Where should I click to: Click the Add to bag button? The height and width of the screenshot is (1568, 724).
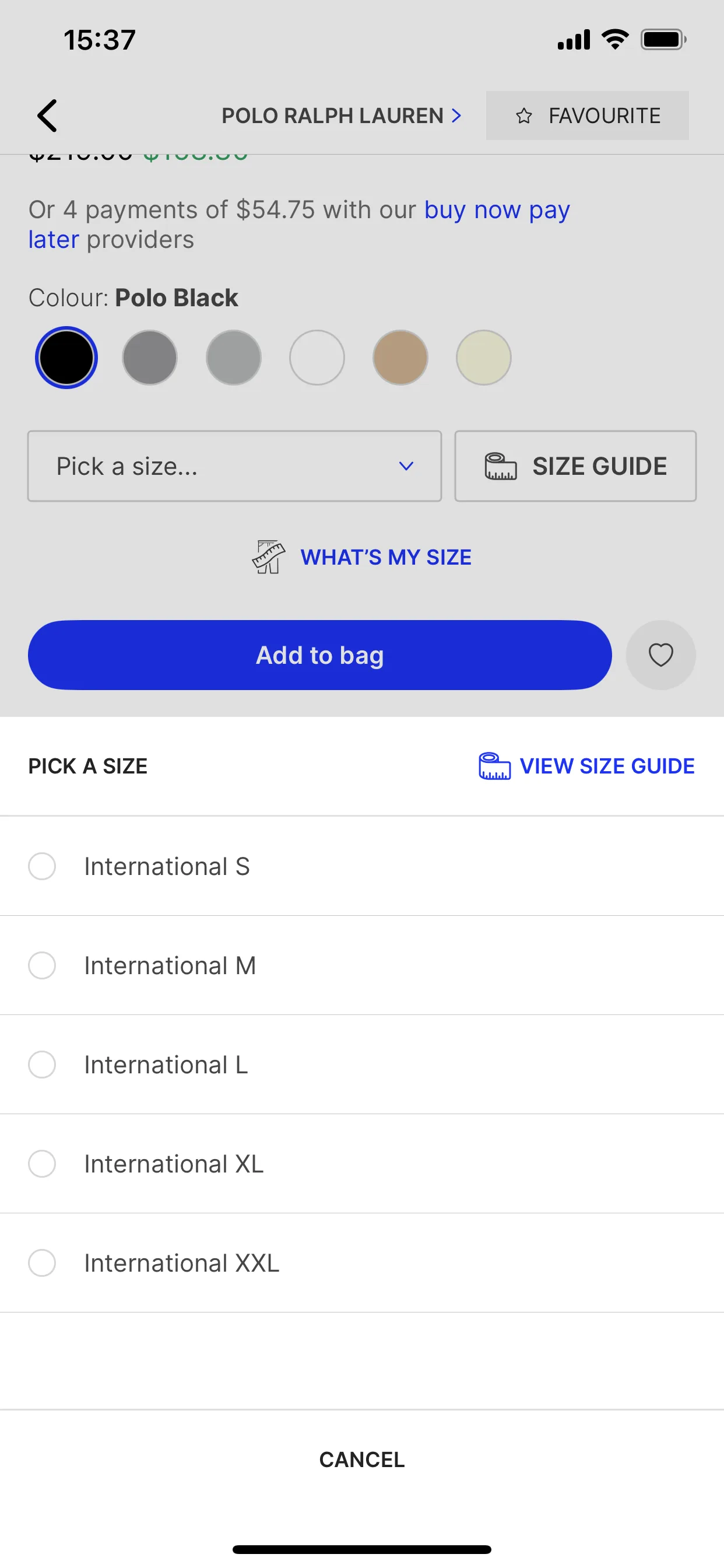coord(320,655)
